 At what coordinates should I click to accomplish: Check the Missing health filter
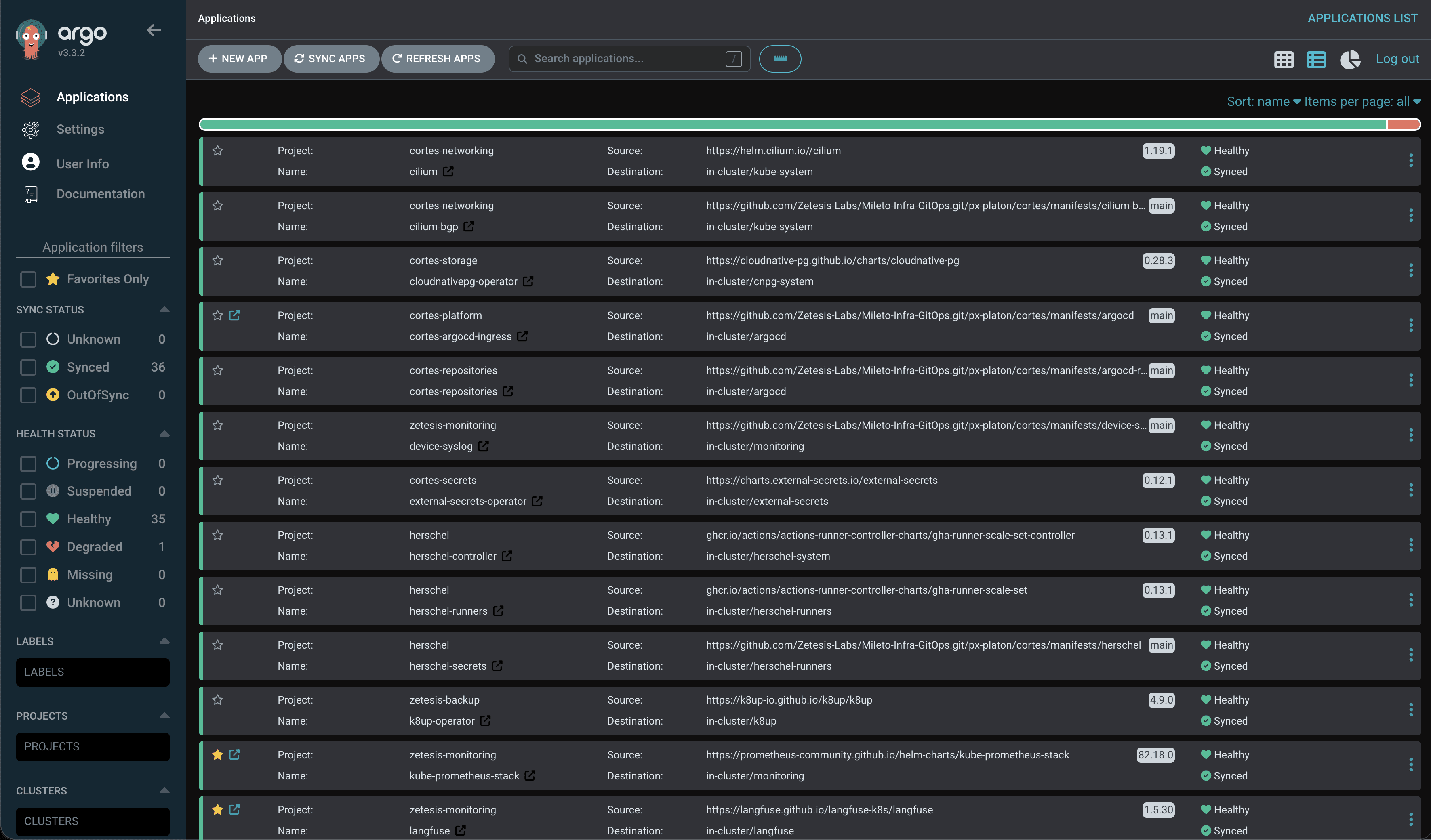coord(28,574)
